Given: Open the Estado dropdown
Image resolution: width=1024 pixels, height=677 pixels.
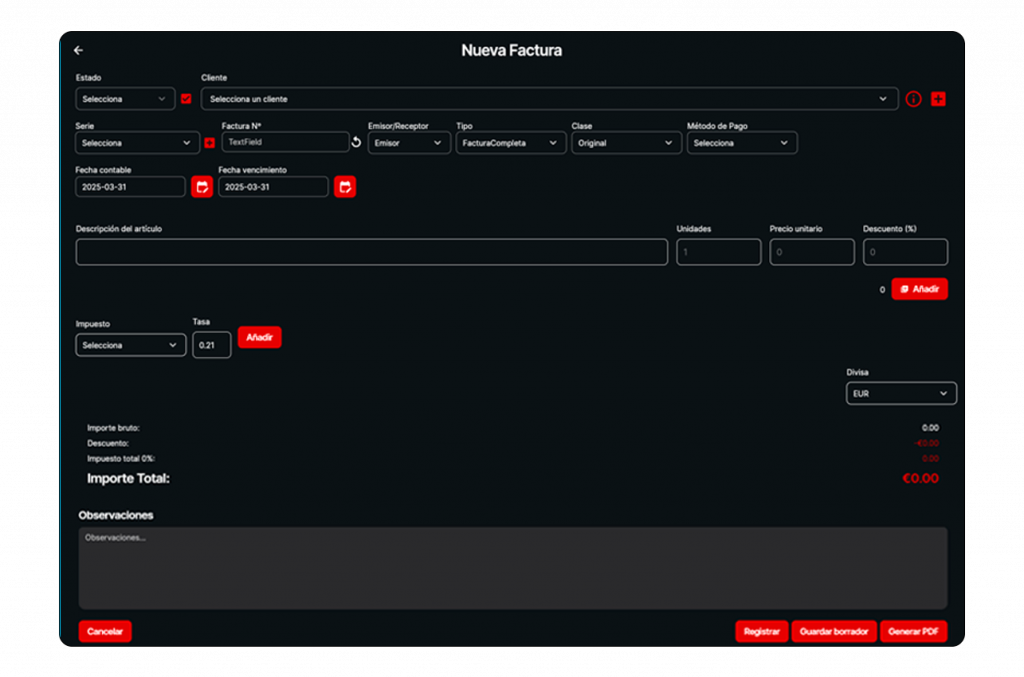Looking at the screenshot, I should tap(125, 99).
